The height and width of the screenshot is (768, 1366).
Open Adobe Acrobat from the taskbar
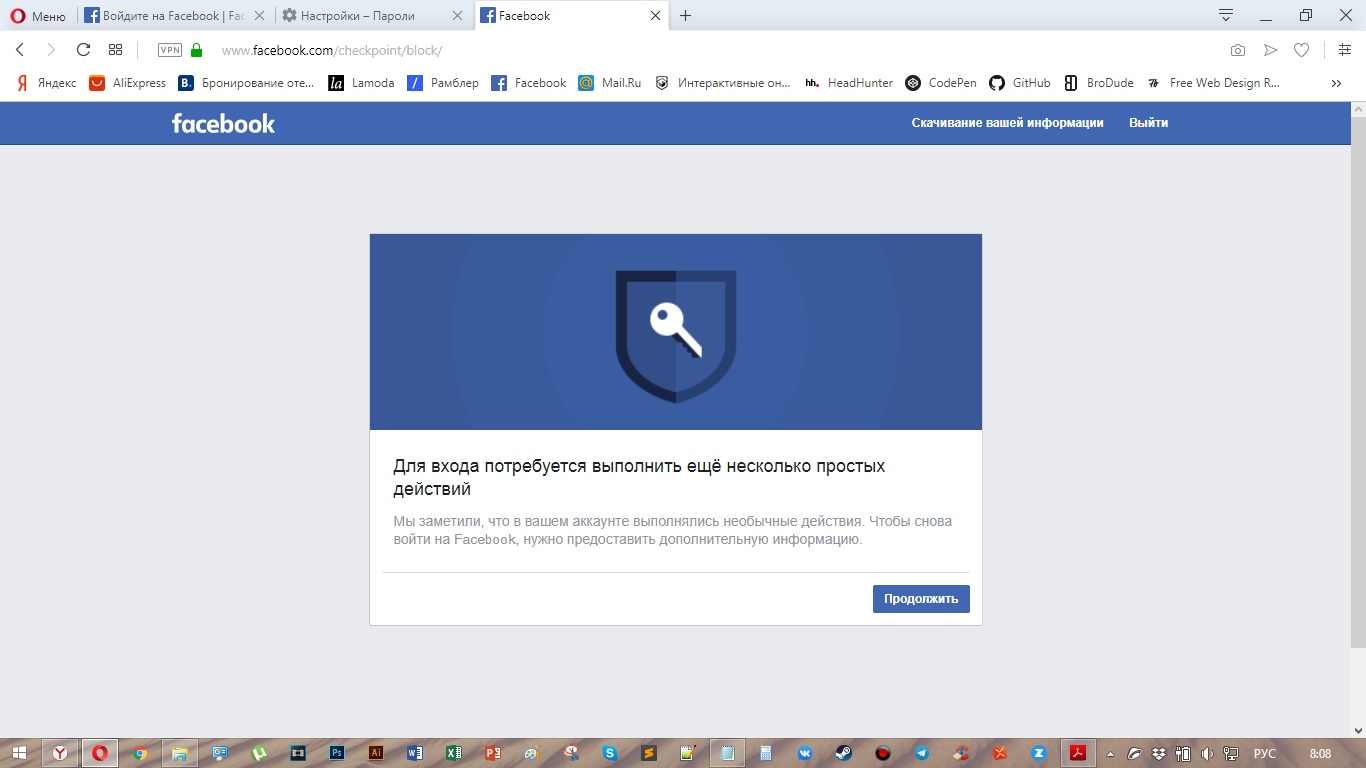coord(1078,753)
